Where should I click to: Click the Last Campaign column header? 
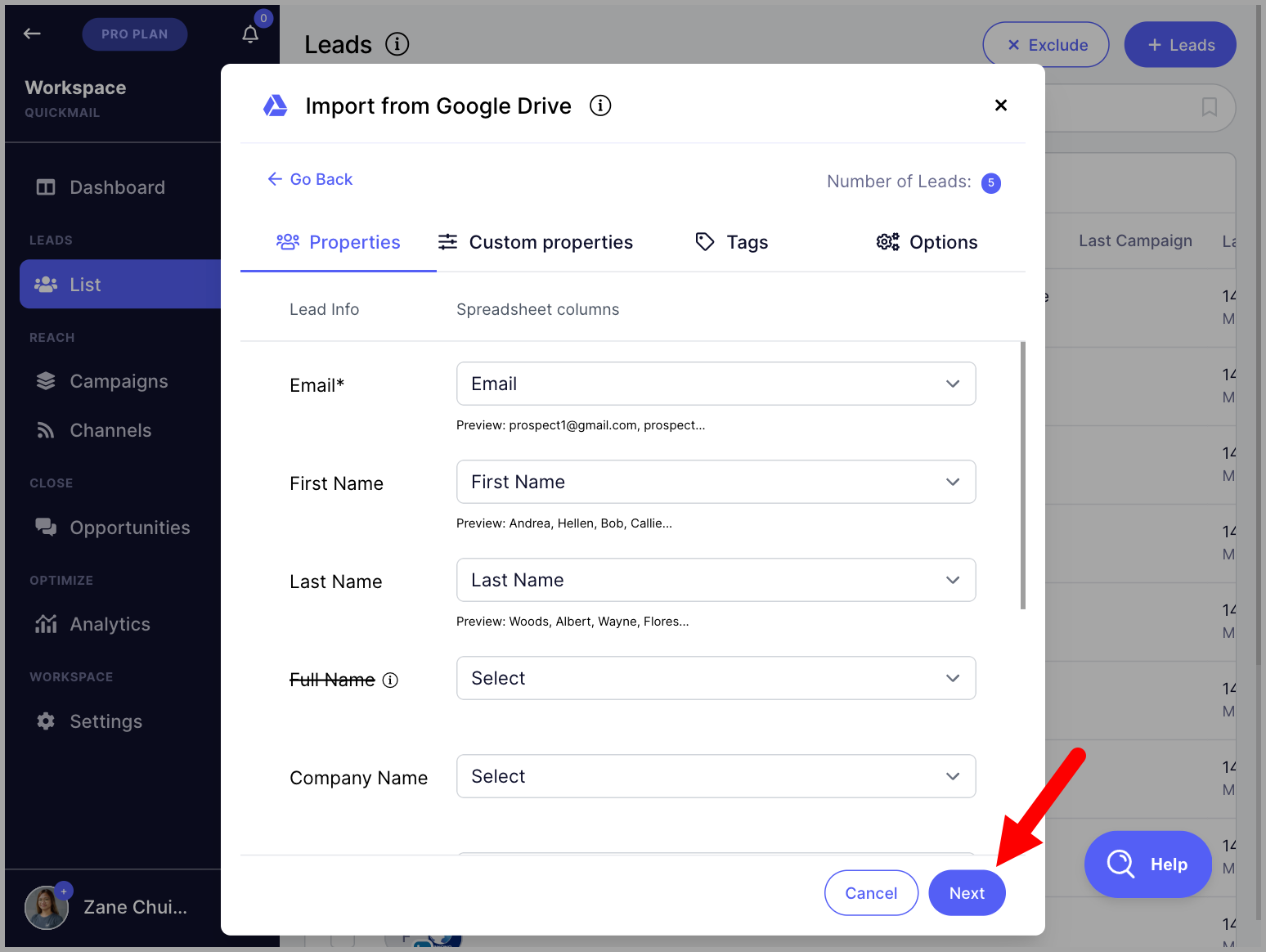coord(1135,240)
